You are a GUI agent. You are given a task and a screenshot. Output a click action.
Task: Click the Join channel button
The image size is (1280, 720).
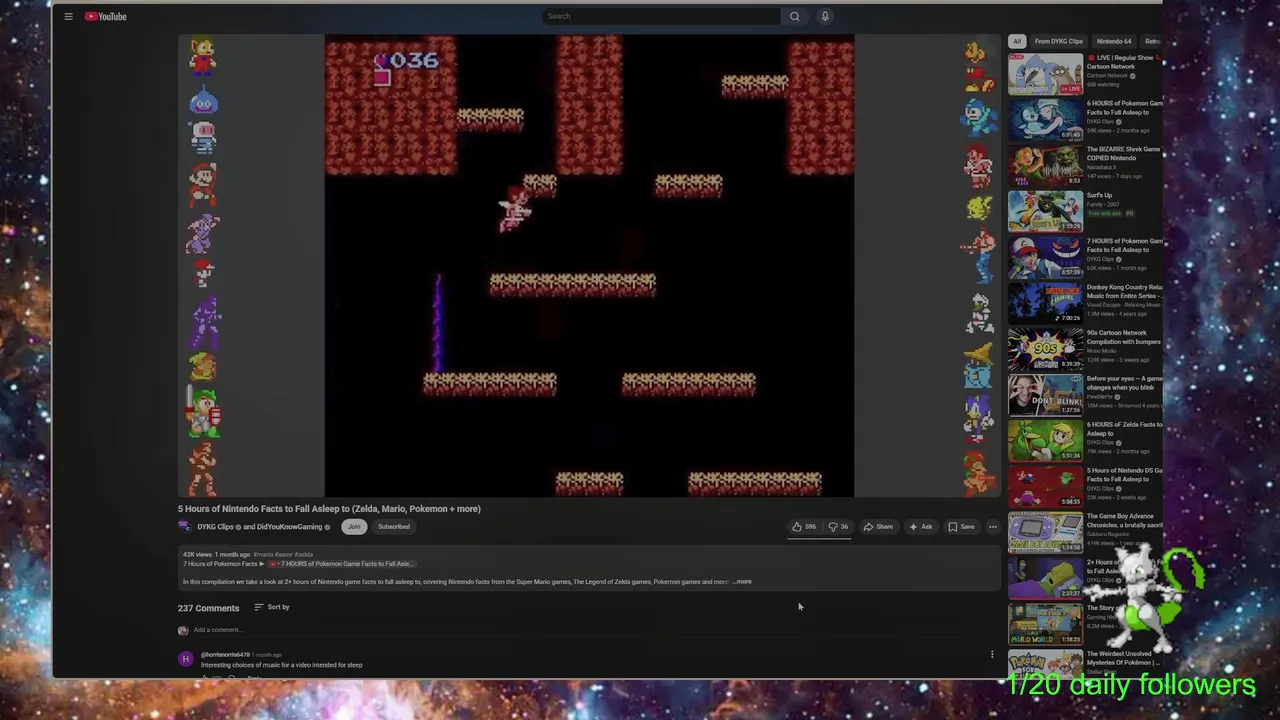pyautogui.click(x=354, y=527)
